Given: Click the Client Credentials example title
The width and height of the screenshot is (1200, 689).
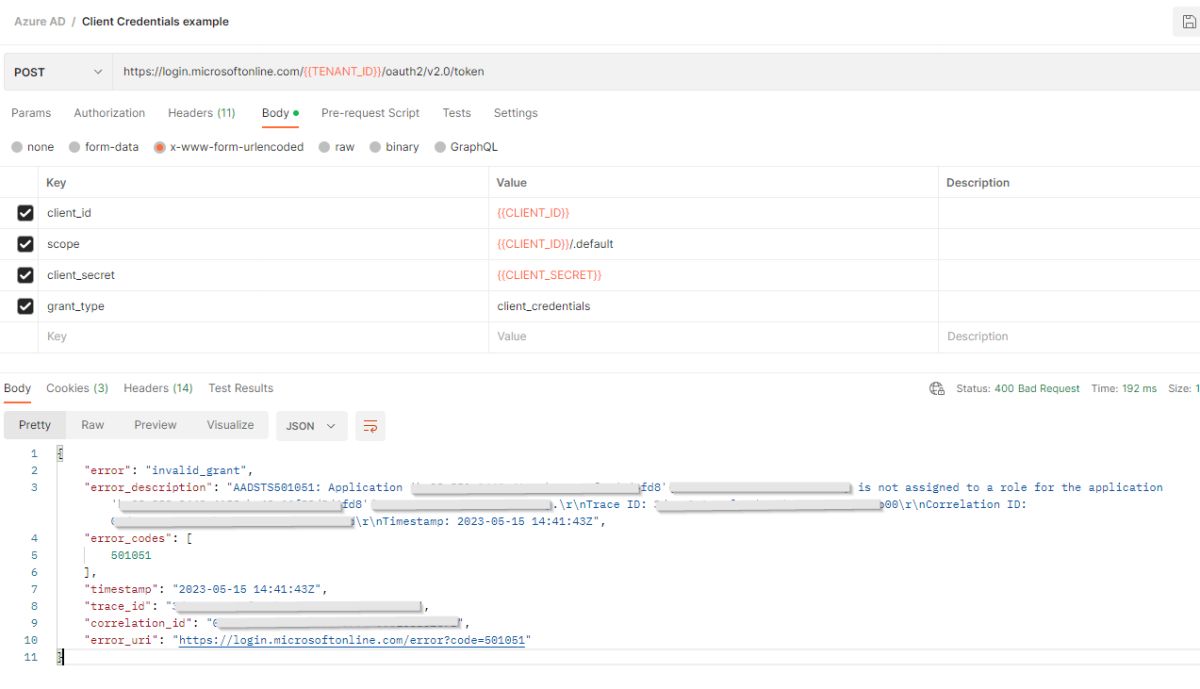Looking at the screenshot, I should [x=155, y=21].
